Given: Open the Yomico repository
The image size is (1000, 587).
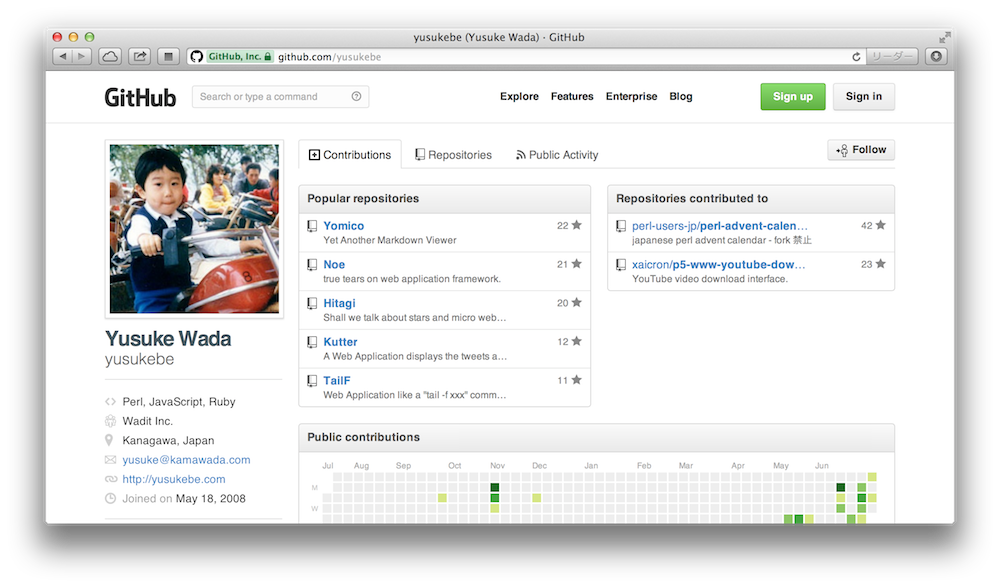Looking at the screenshot, I should (x=344, y=225).
